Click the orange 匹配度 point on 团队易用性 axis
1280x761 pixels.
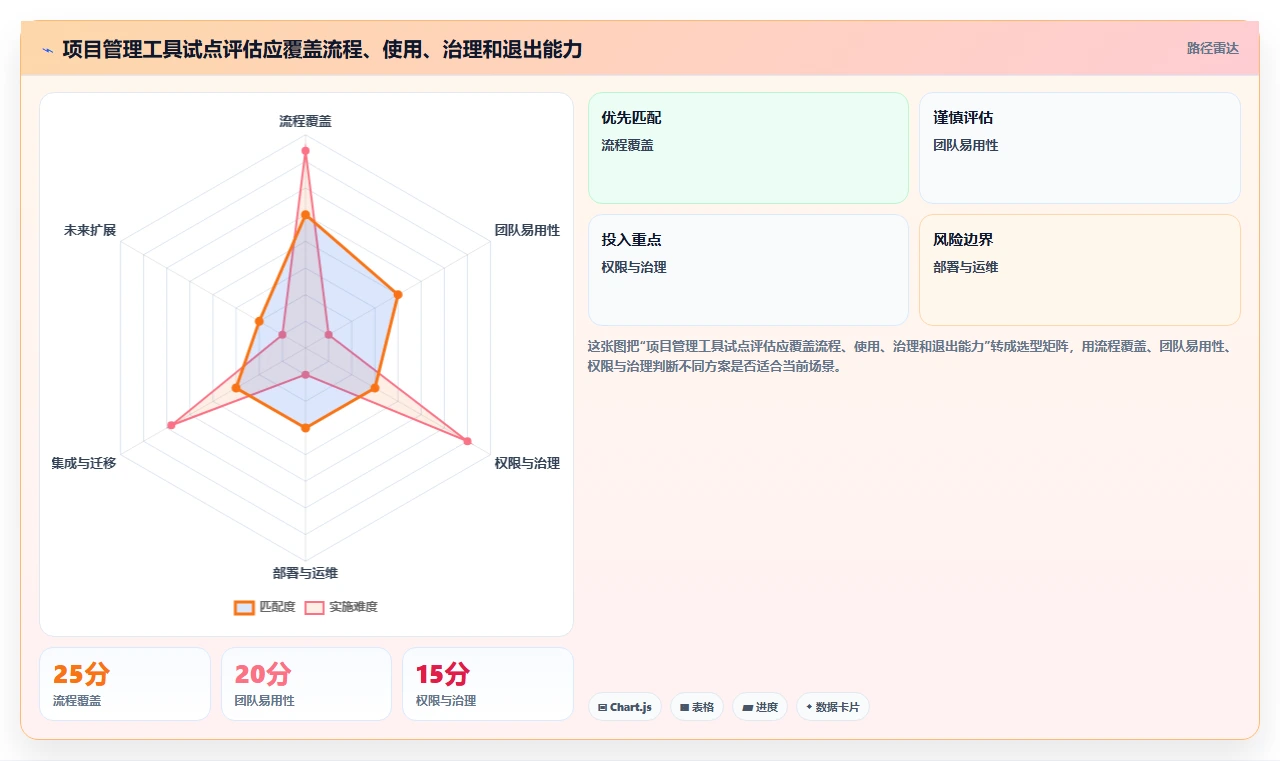tap(398, 294)
